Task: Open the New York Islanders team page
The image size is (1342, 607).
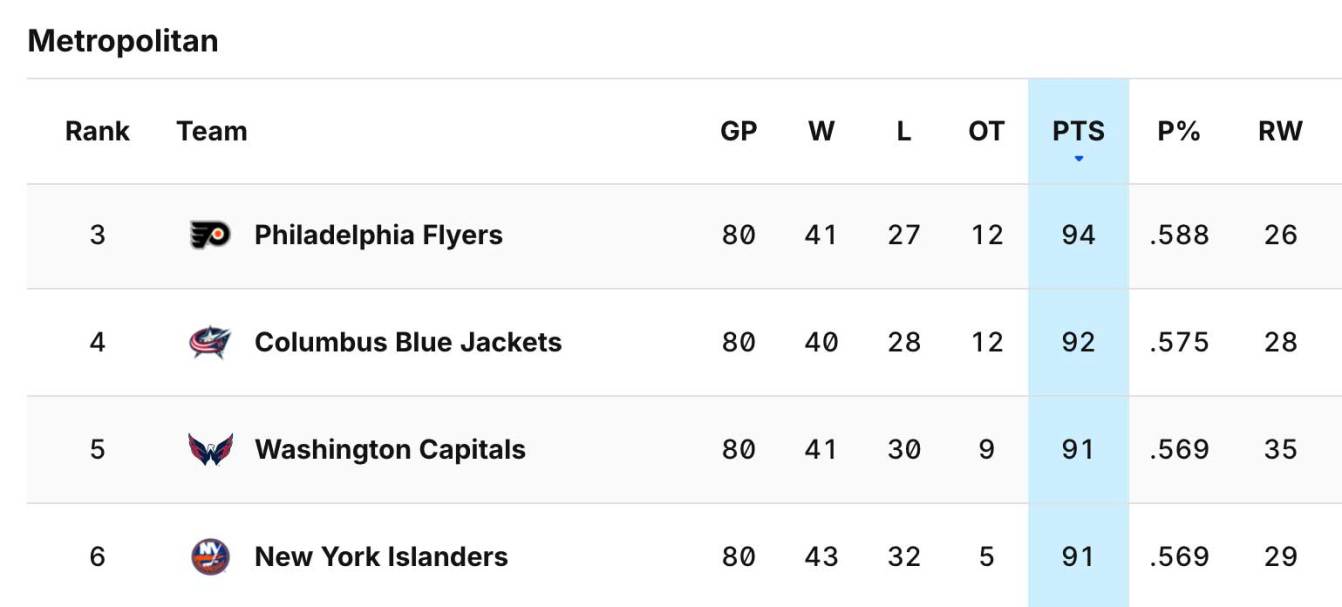Action: (x=380, y=556)
